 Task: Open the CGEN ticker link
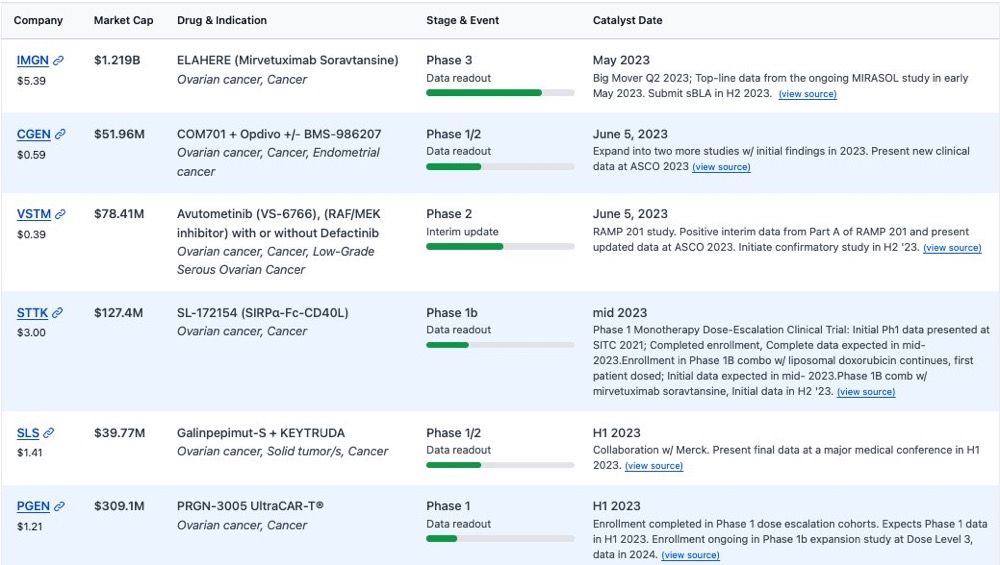[x=34, y=135]
